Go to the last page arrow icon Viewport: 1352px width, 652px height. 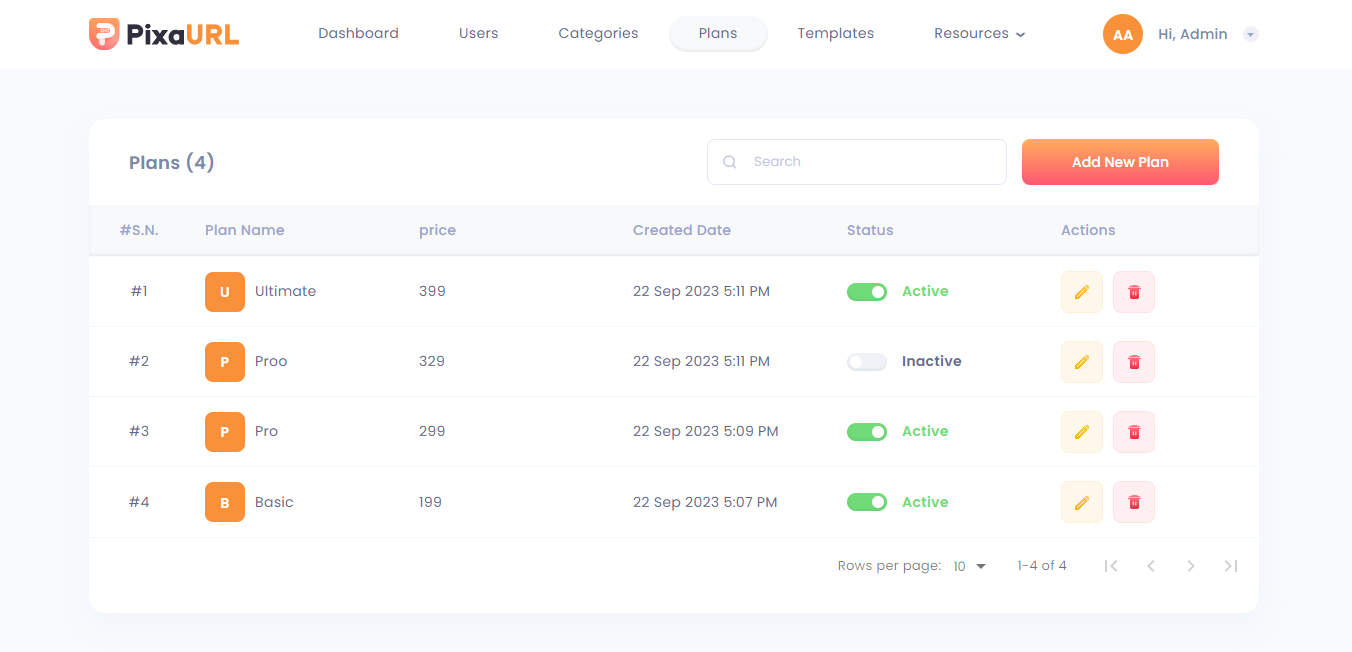(1231, 566)
